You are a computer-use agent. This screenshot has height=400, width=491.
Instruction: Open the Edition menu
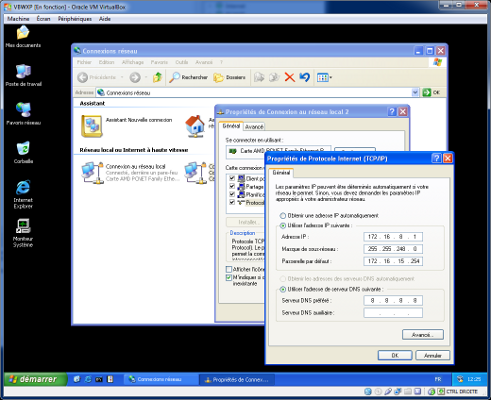pos(107,62)
